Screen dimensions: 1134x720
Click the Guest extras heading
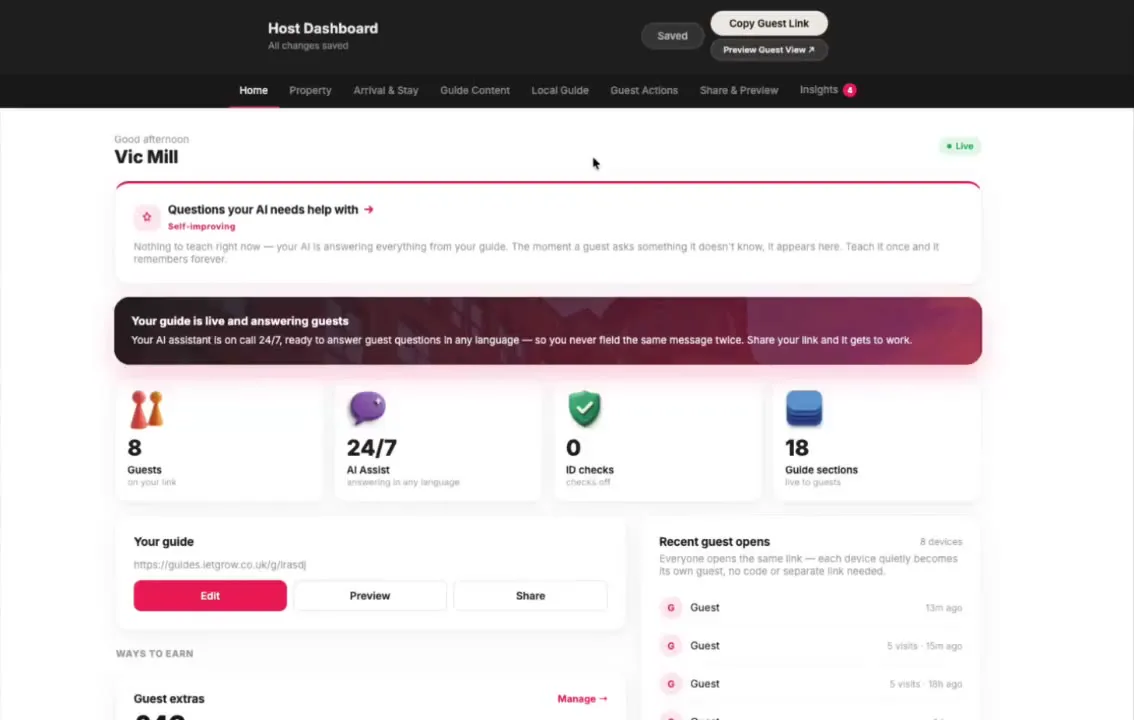pyautogui.click(x=169, y=699)
